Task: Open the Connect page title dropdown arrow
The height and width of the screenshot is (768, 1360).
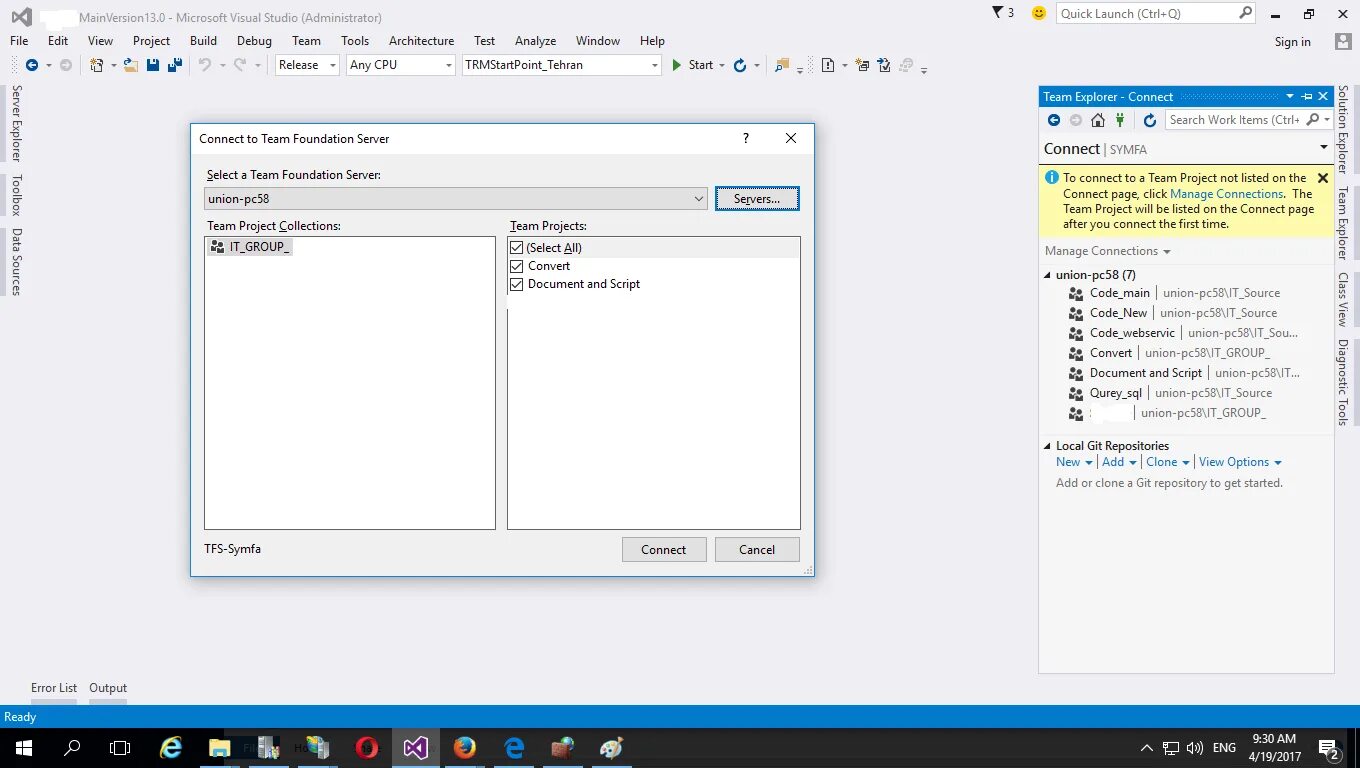Action: click(x=1323, y=148)
